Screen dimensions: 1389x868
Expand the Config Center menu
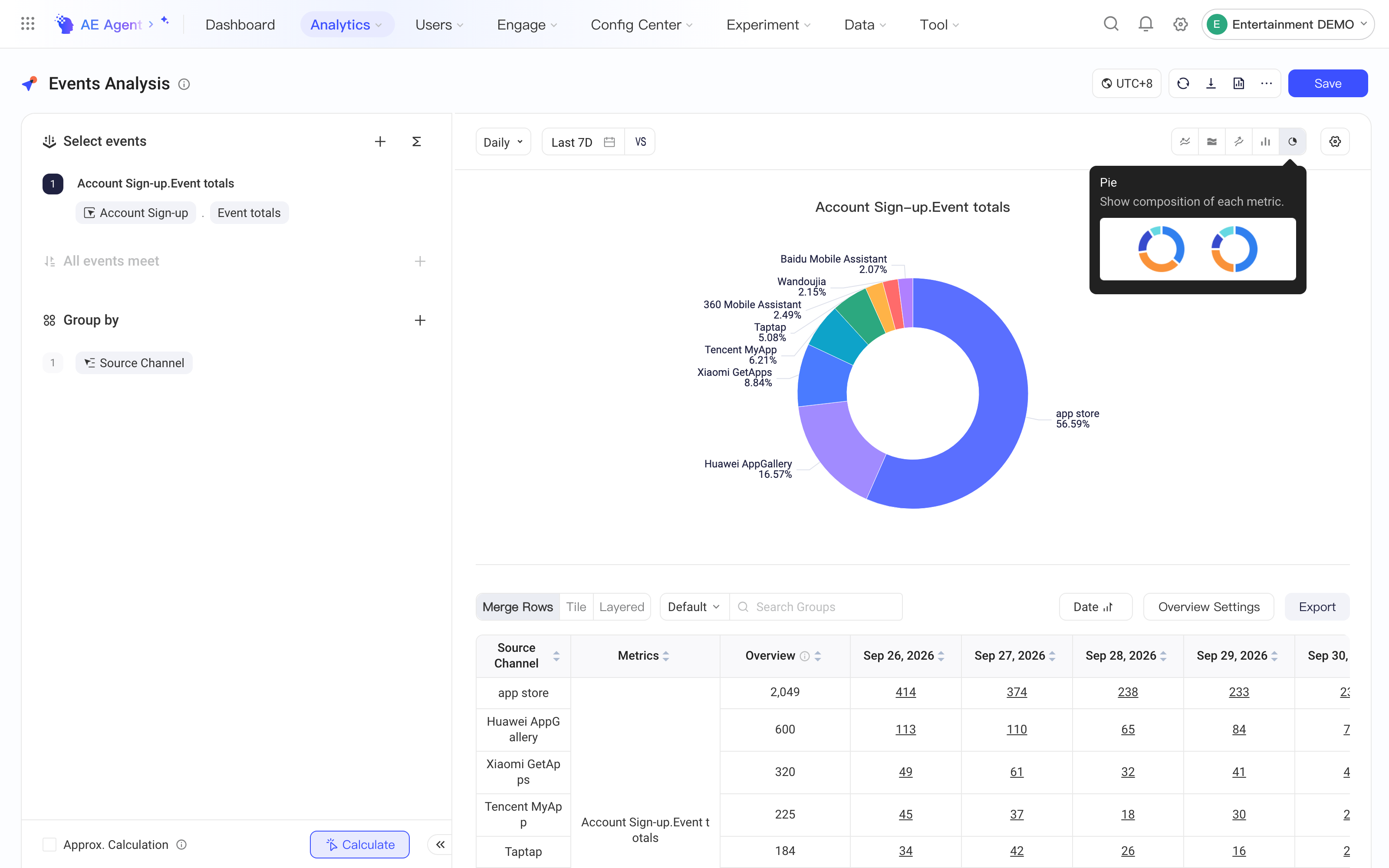[642, 25]
